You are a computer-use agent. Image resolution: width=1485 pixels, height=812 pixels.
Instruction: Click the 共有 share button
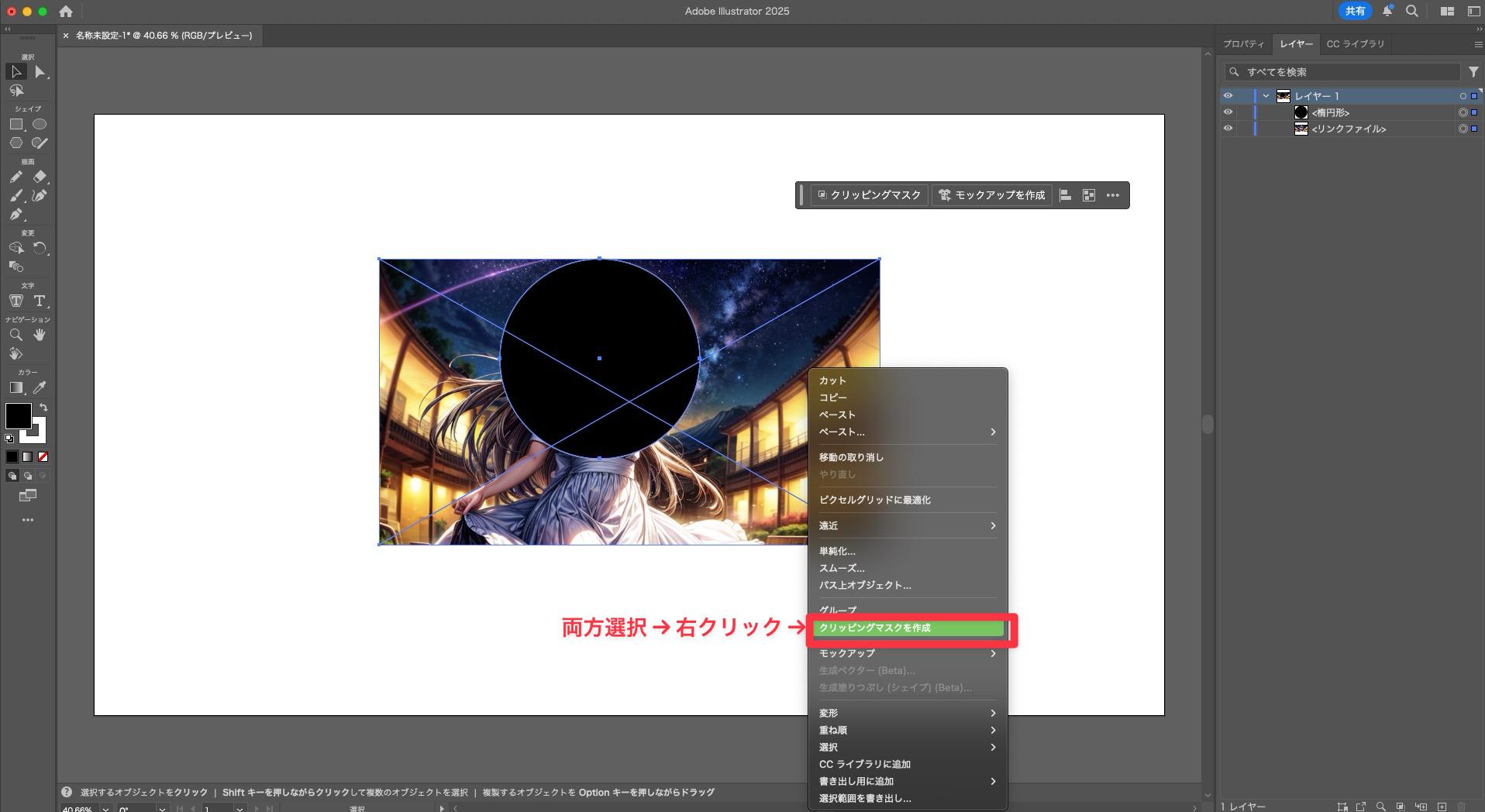click(1355, 11)
